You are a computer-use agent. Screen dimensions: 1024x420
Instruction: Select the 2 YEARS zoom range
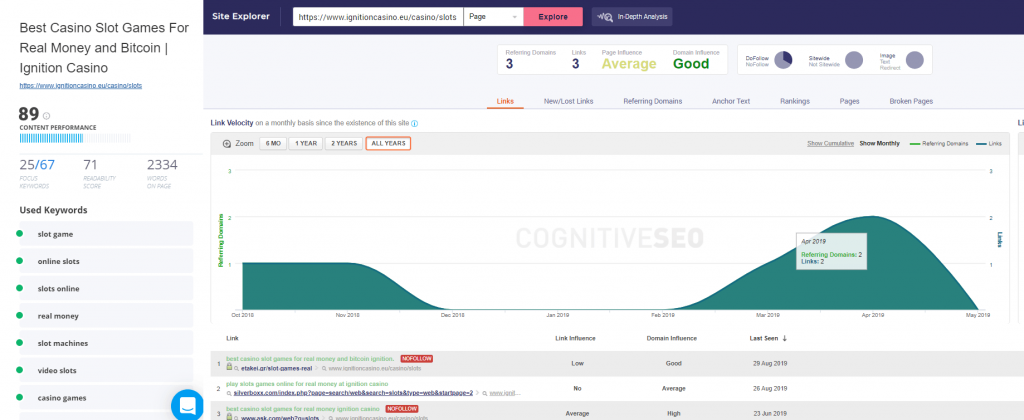coord(344,144)
